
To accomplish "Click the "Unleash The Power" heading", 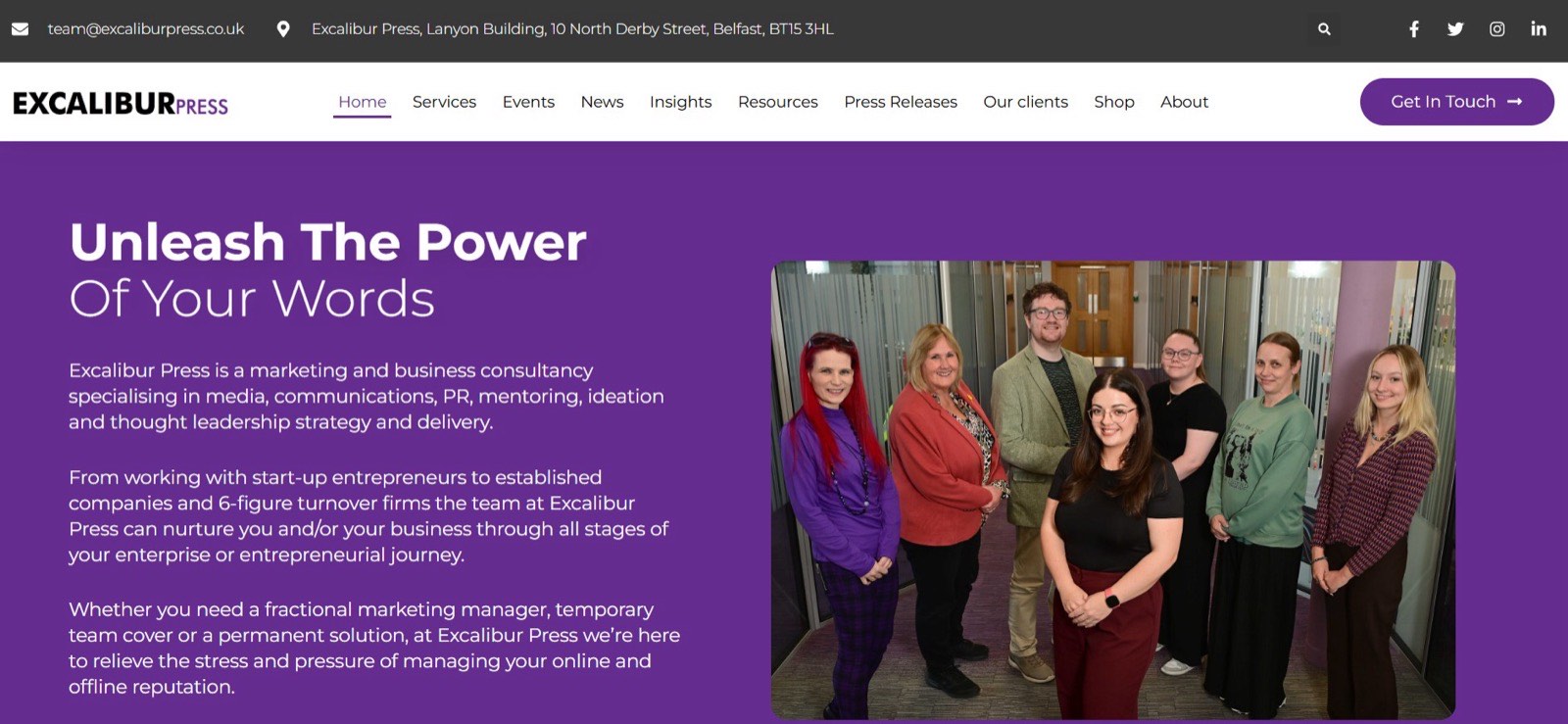I will pyautogui.click(x=328, y=242).
